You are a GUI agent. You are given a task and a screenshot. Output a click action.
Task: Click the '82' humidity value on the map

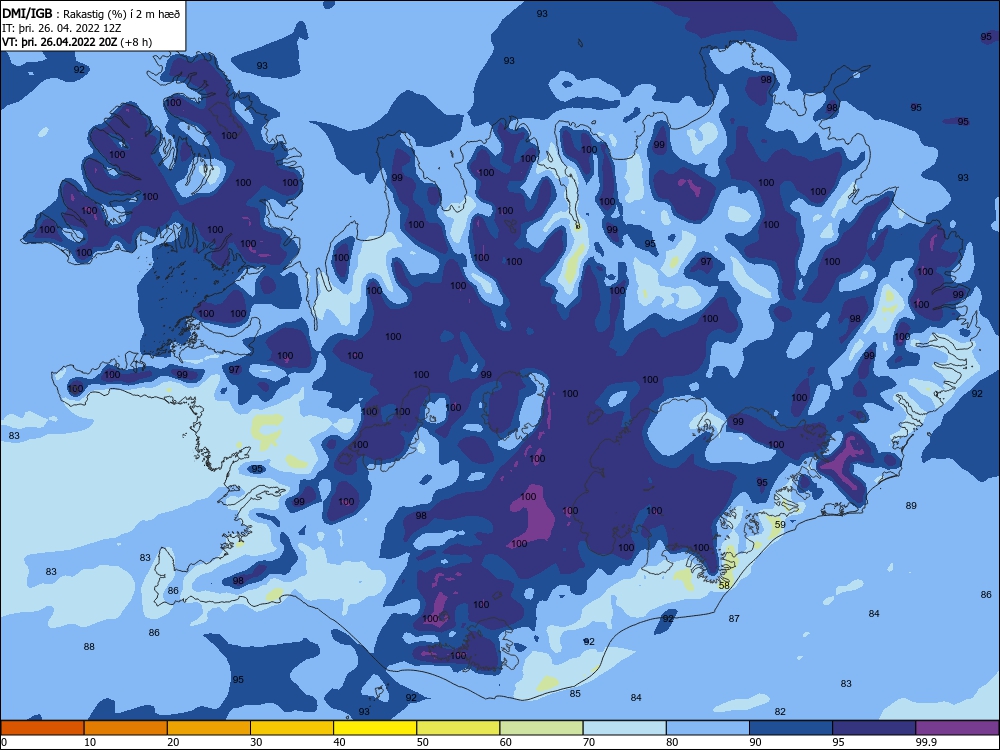(x=780, y=712)
